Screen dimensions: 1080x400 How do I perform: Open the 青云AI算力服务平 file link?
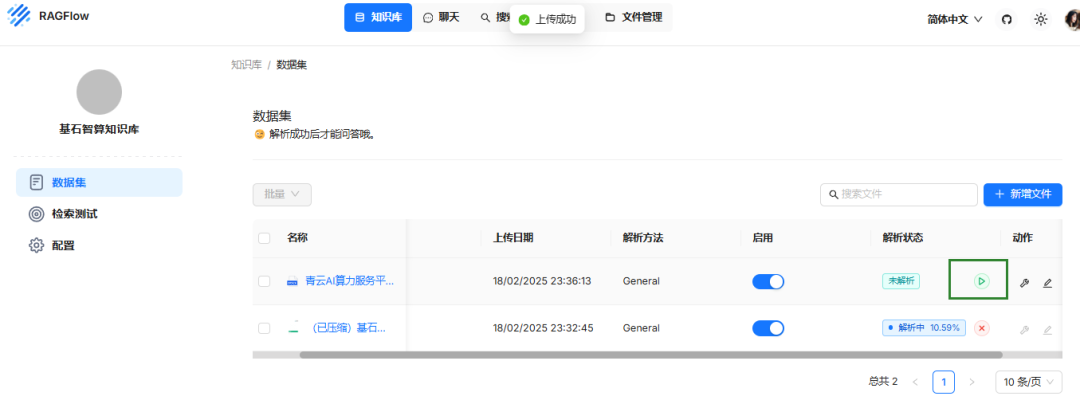coord(349,281)
